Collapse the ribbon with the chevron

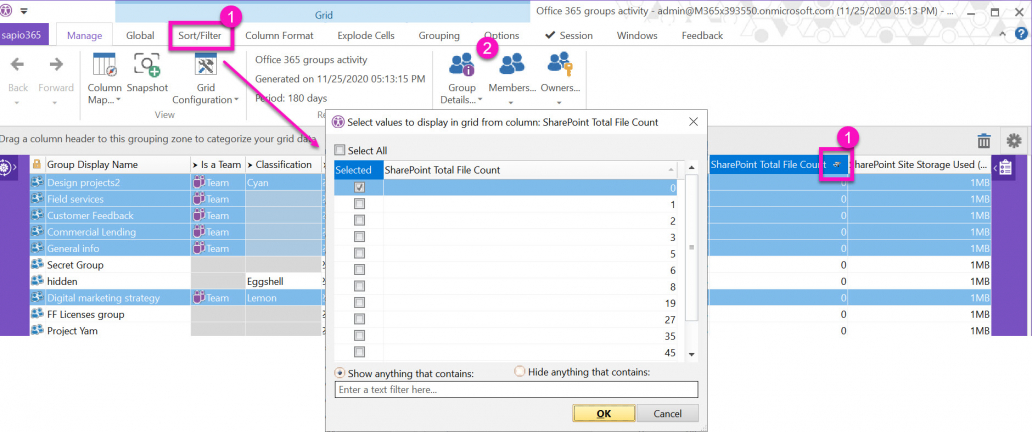(x=1002, y=35)
